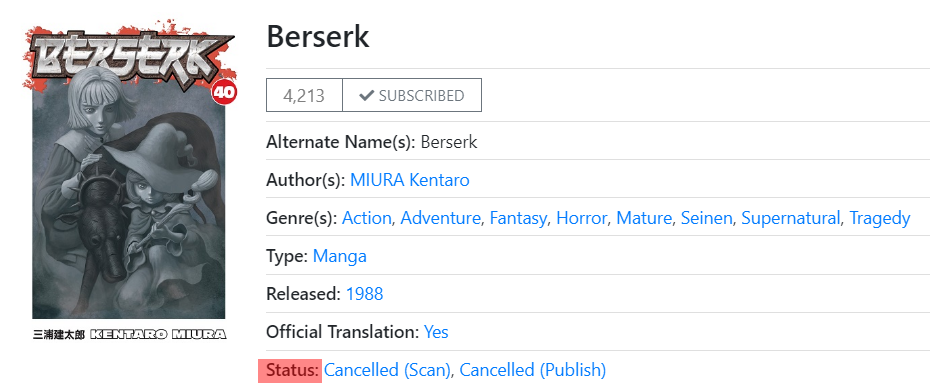This screenshot has height=388, width=930.
Task: Open the Horror genre link
Action: coord(581,218)
